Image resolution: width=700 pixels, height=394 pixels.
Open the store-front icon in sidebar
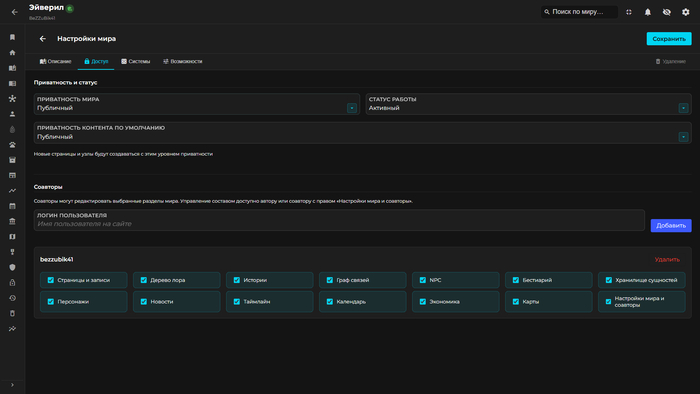pyautogui.click(x=12, y=160)
